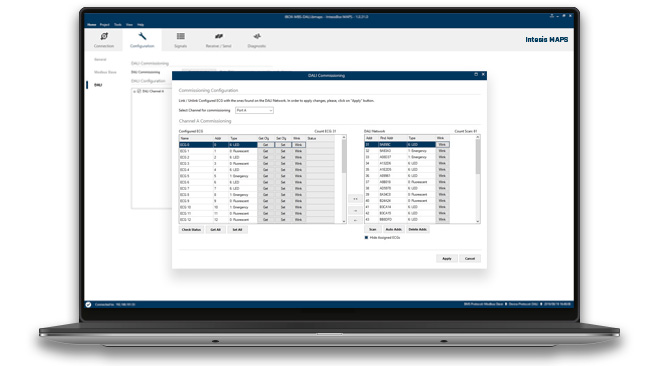Viewport: 658px width, 366px height.
Task: Select the ECG-0 row name cell
Action: point(196,145)
